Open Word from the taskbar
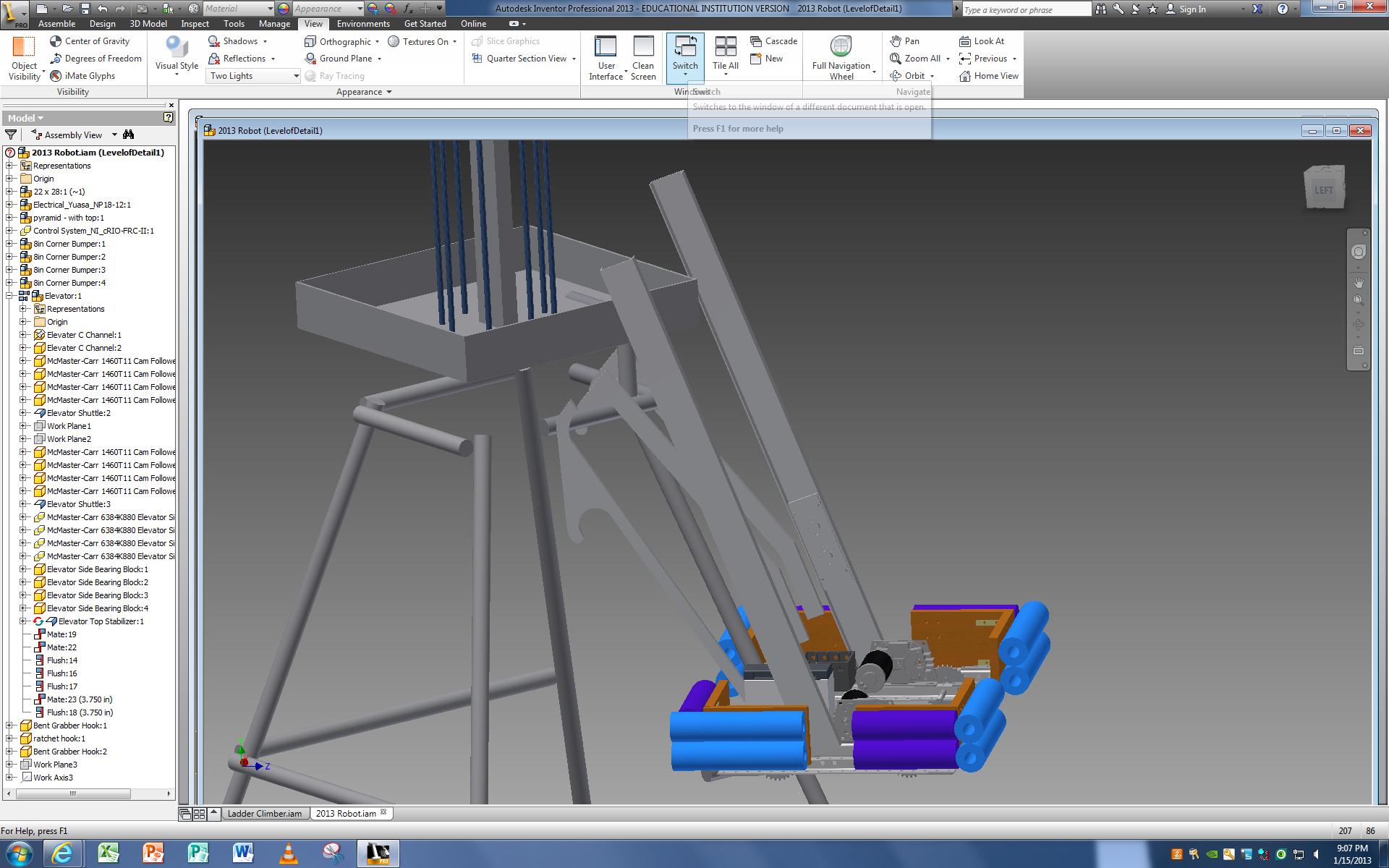Screen dimensions: 1389x868 click(x=243, y=854)
